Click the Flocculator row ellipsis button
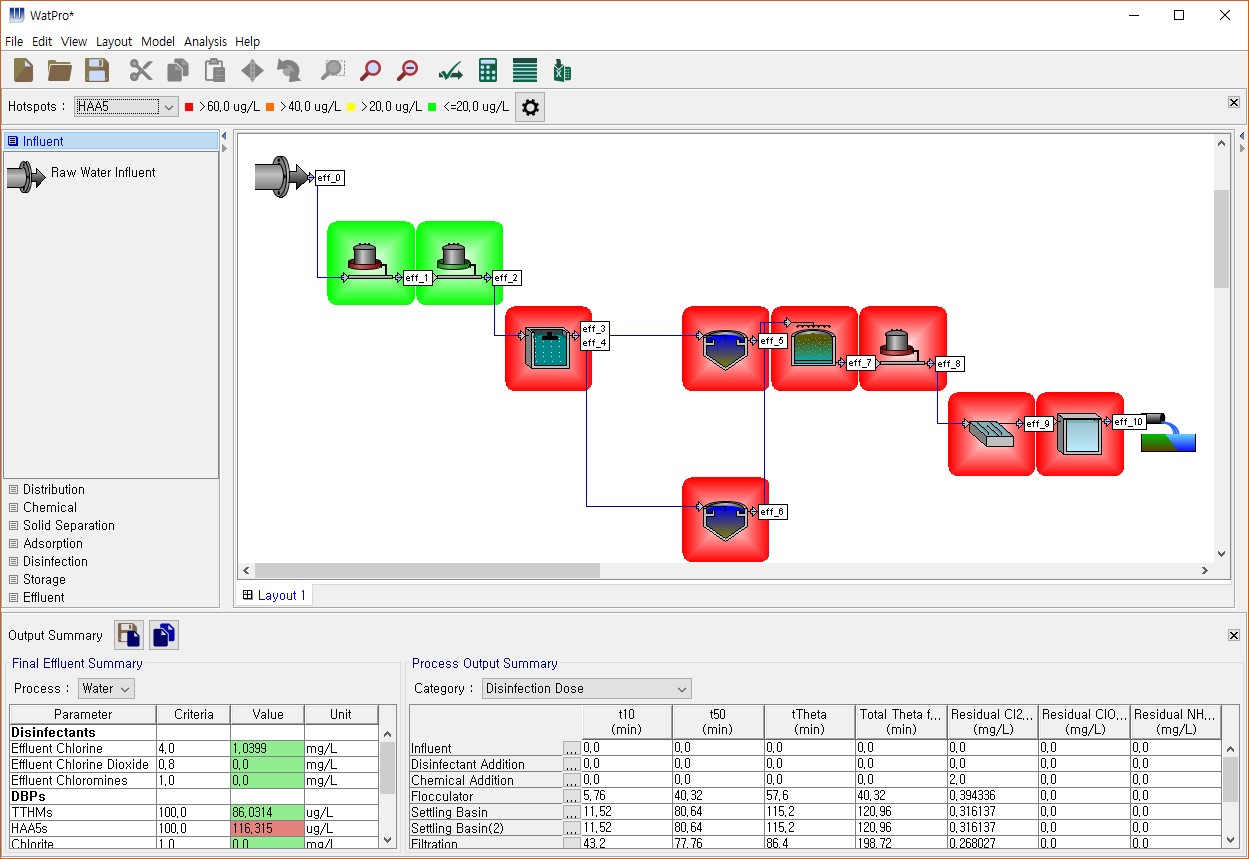 point(571,797)
